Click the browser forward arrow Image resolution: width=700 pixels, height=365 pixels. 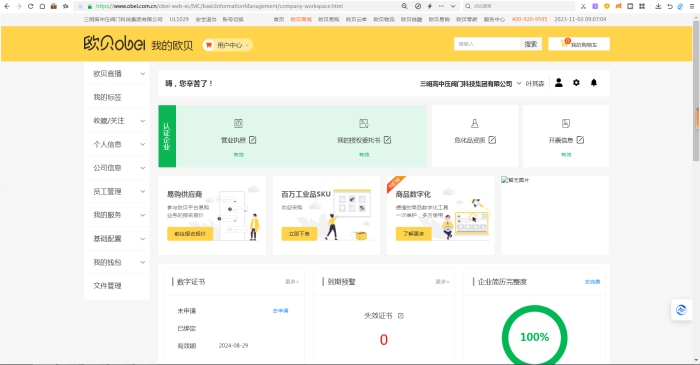coord(19,6)
